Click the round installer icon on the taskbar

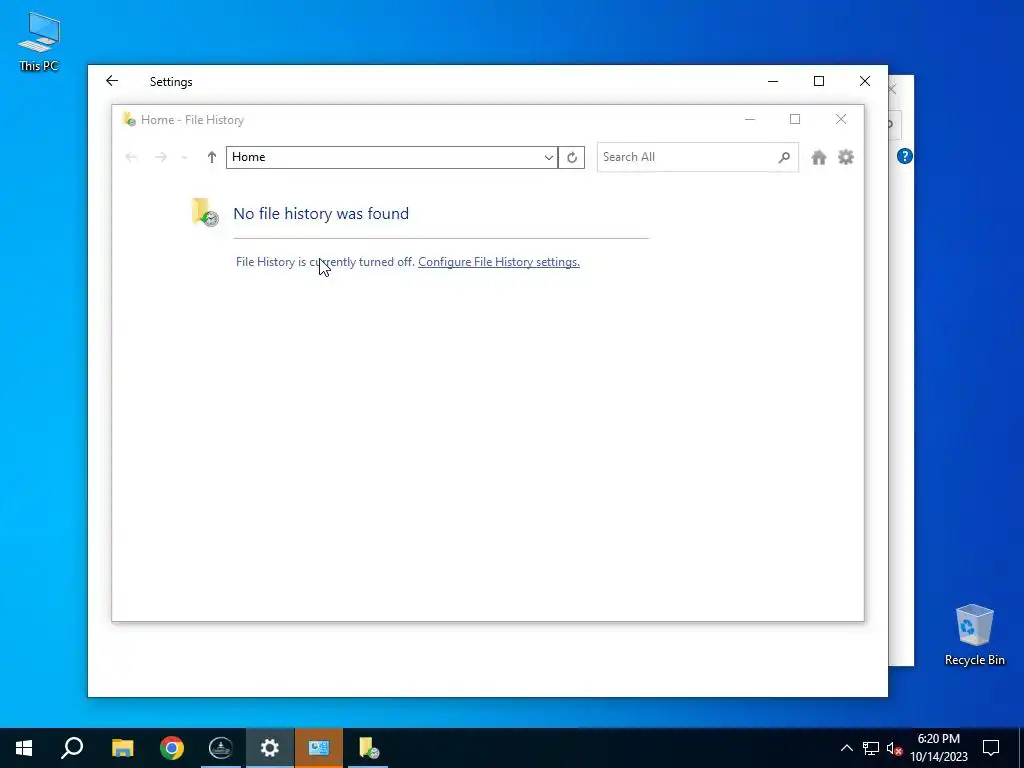[x=221, y=748]
